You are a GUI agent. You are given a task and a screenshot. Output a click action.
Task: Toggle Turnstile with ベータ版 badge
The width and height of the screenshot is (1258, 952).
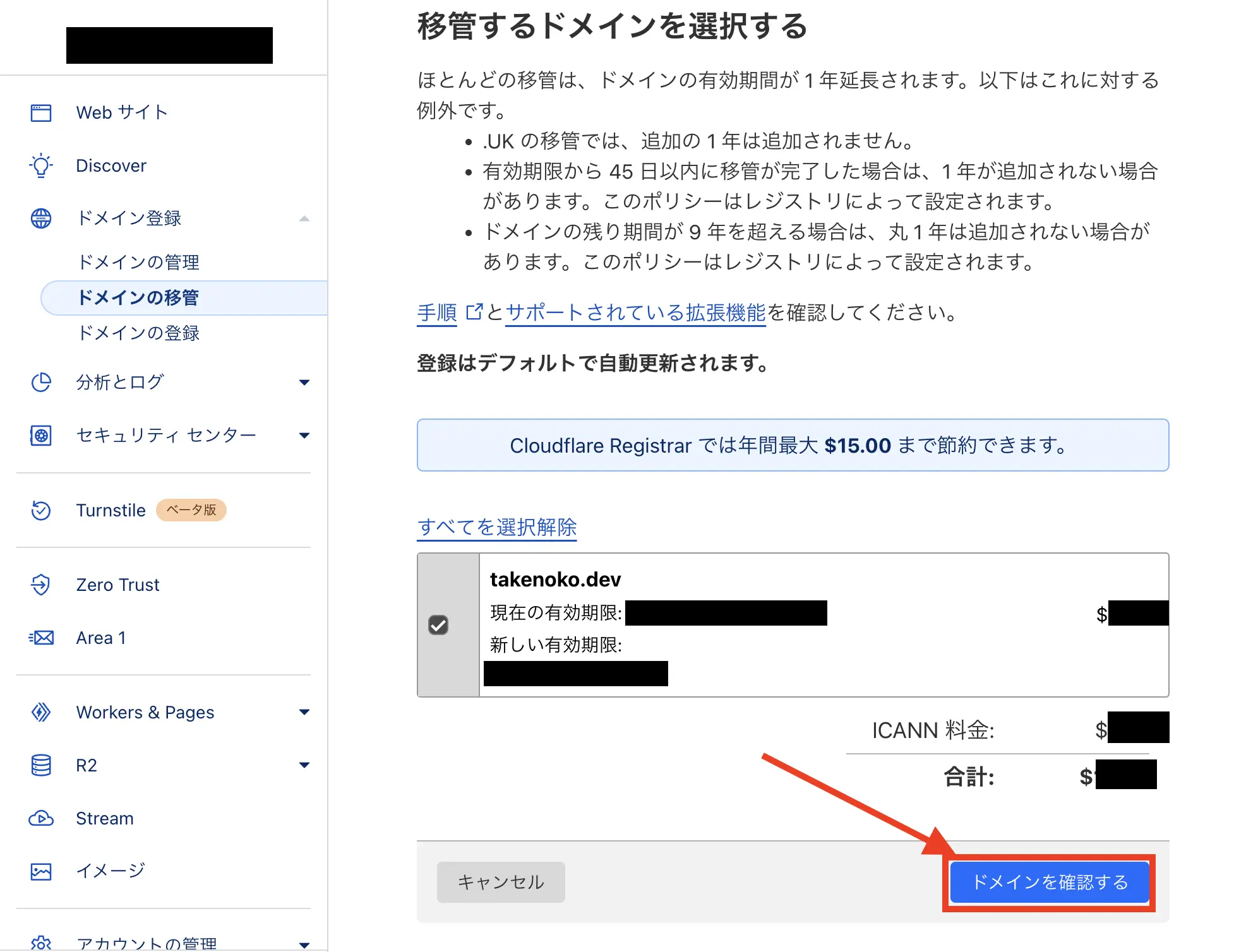111,510
